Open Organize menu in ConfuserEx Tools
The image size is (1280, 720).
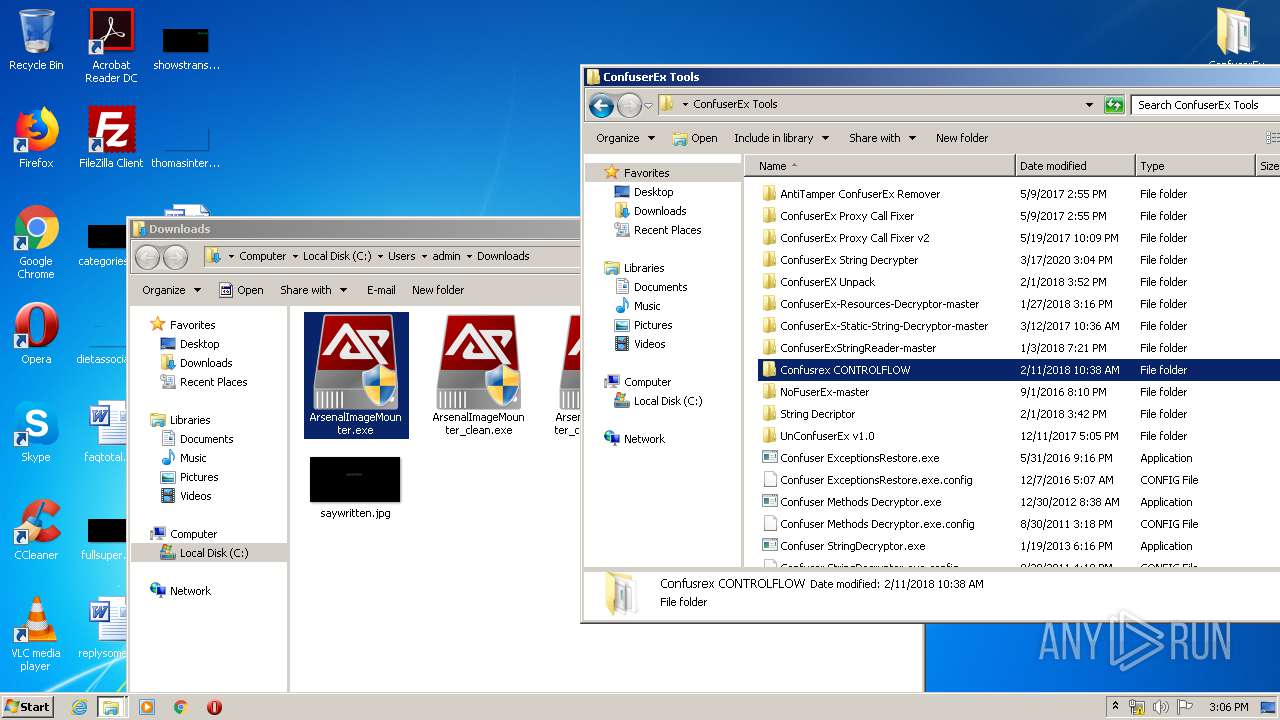(x=625, y=138)
